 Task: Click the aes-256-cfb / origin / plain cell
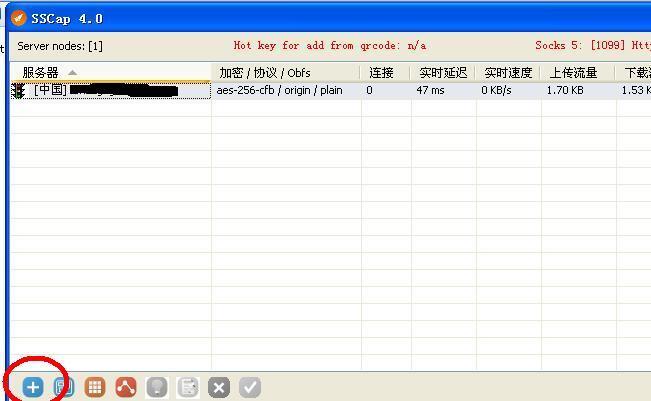[x=279, y=90]
